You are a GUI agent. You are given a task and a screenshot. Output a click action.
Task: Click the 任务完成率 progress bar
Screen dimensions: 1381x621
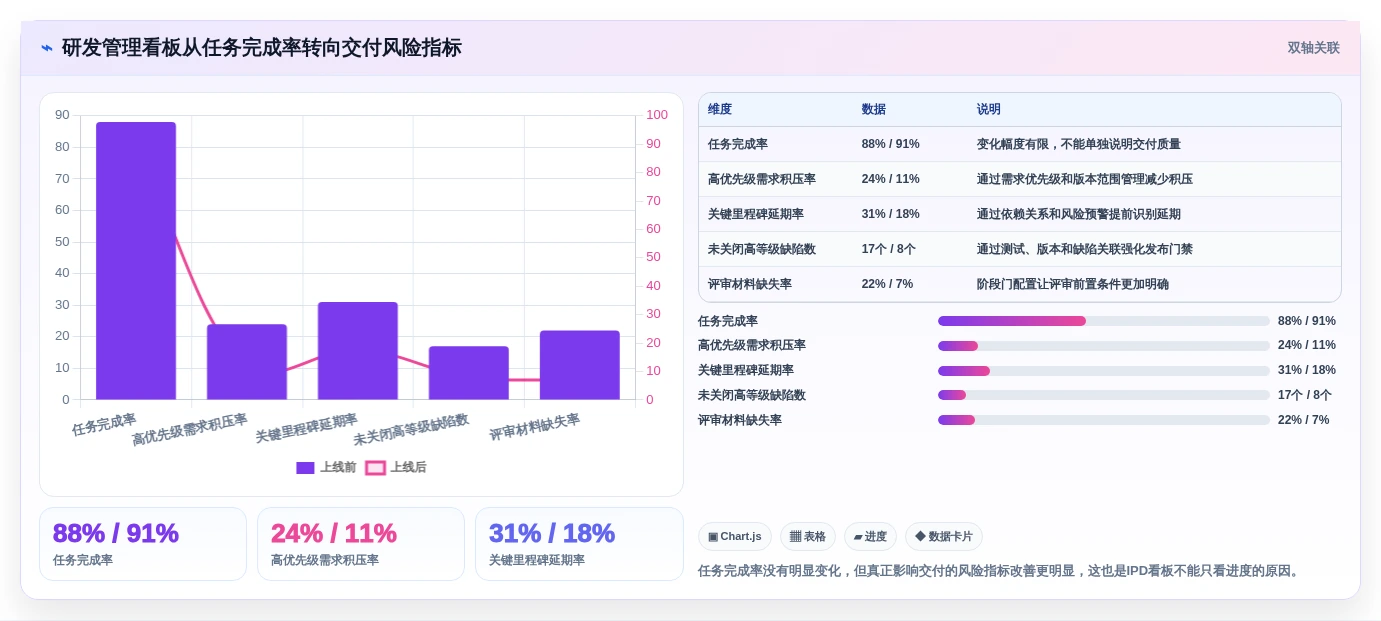click(1104, 321)
